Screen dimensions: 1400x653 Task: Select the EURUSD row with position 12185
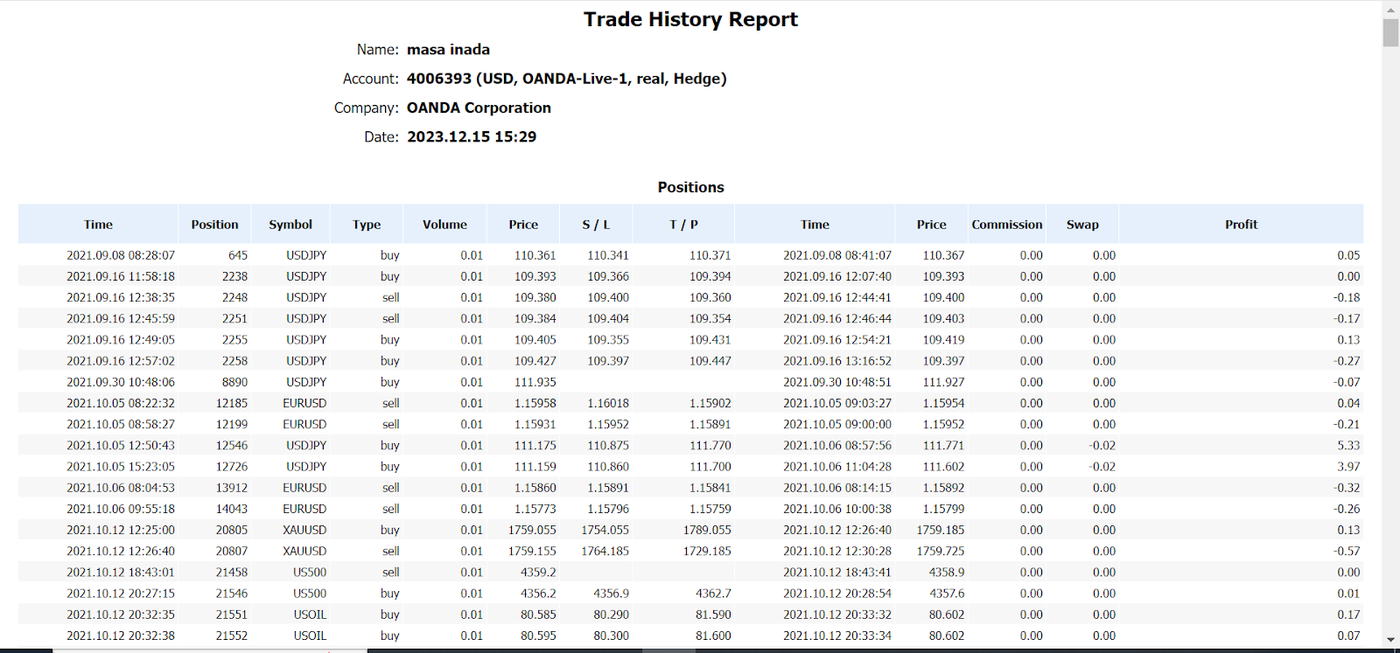point(400,403)
